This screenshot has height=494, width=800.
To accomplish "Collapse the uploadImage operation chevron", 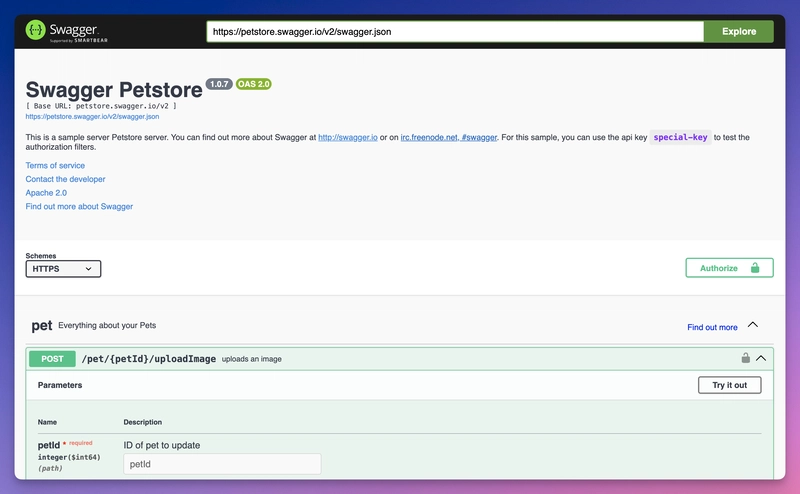I will pos(761,358).
